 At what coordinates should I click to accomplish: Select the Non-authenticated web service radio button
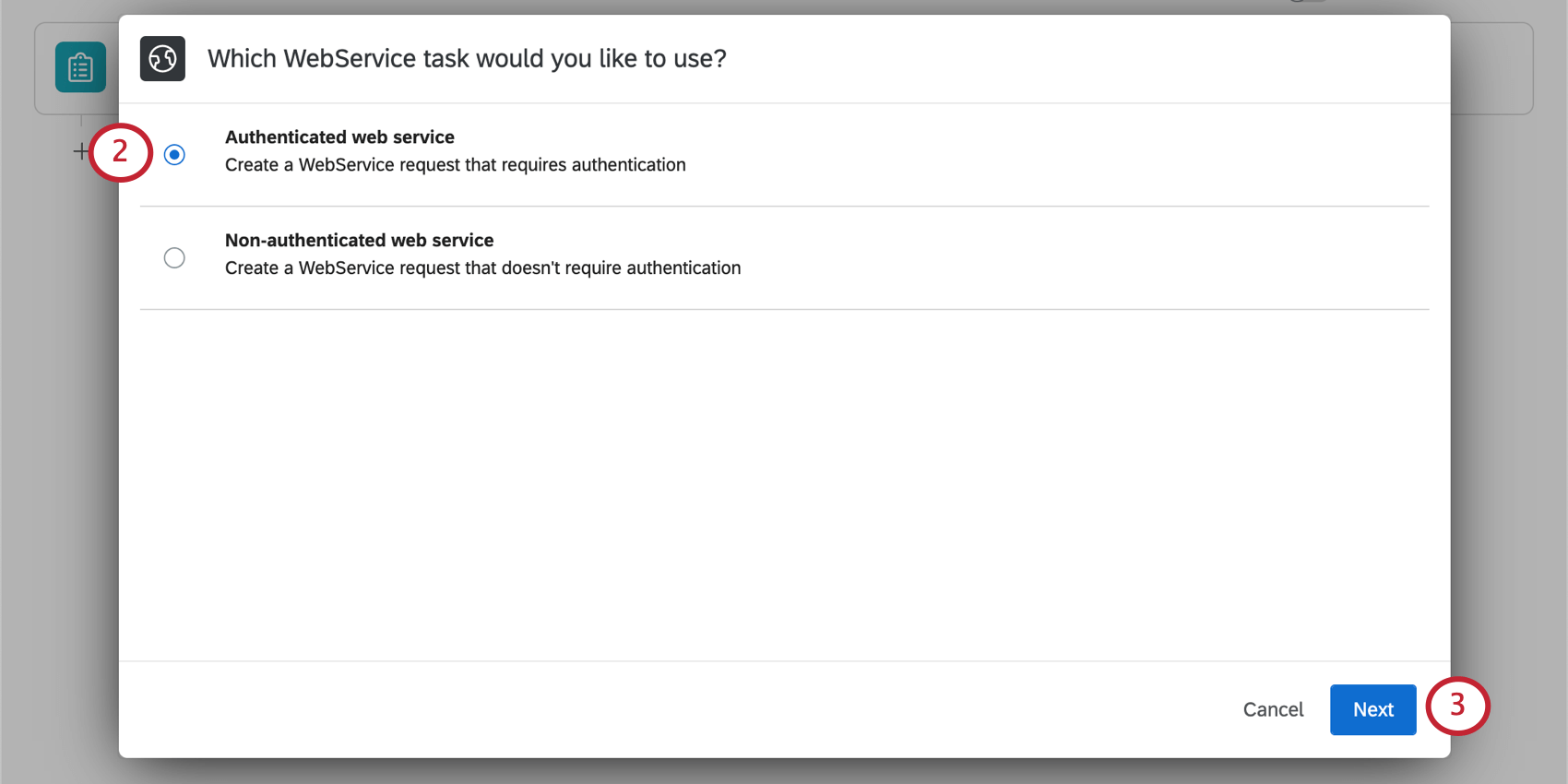tap(174, 258)
